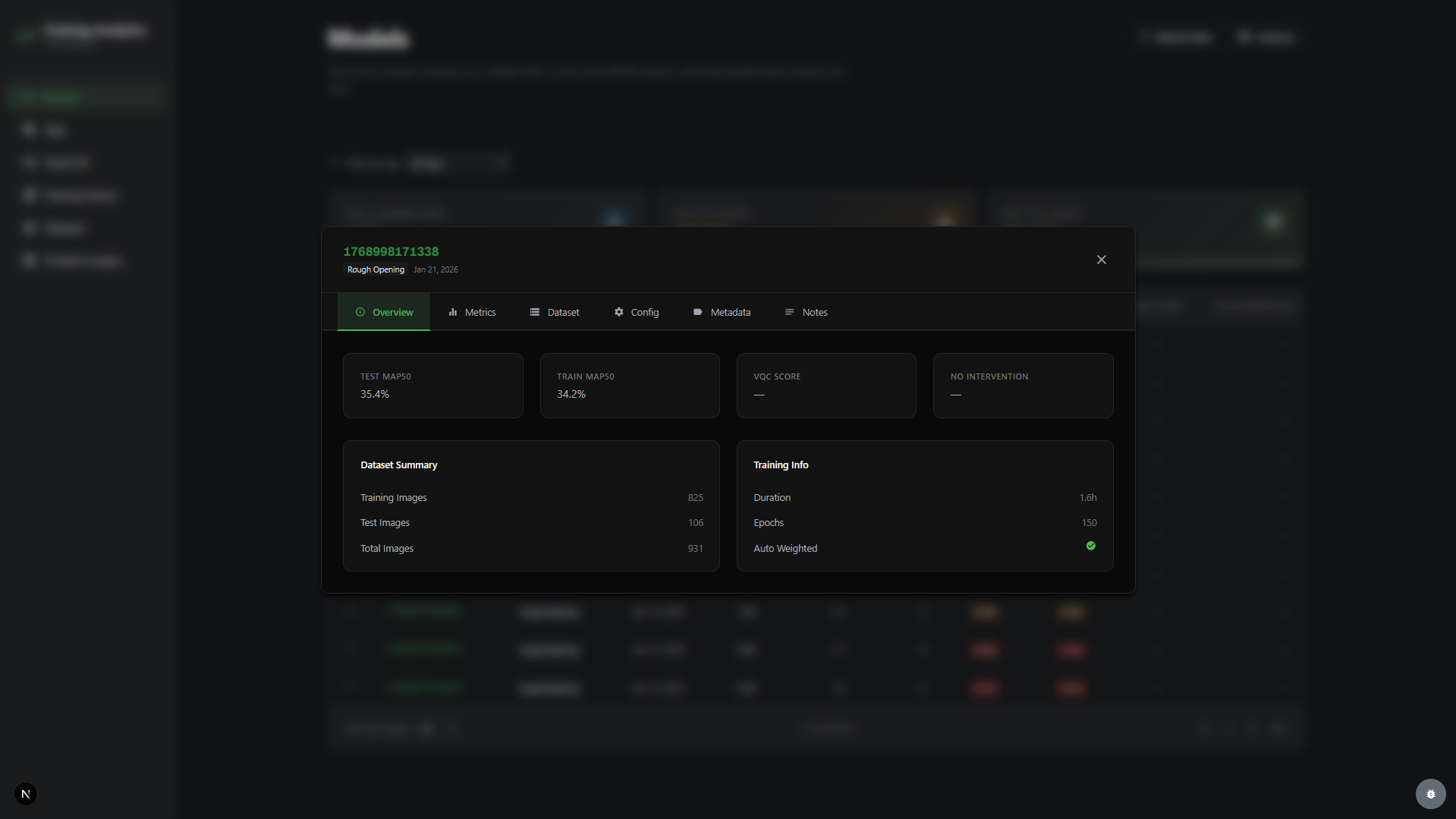Screen dimensions: 1456x819
Task: Click the Dataset list icon
Action: (x=535, y=312)
